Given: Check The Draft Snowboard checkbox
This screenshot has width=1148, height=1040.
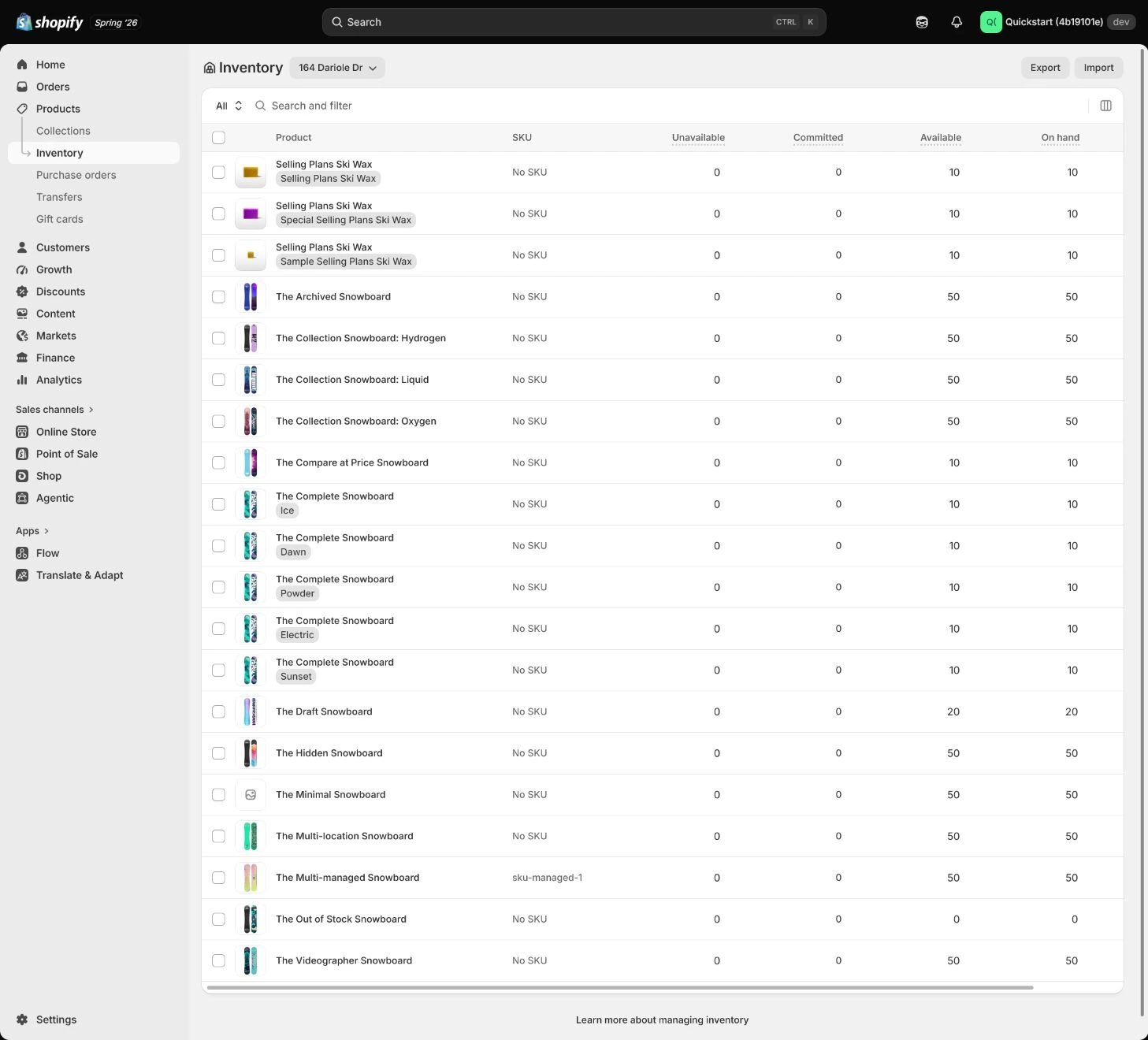Looking at the screenshot, I should [218, 711].
